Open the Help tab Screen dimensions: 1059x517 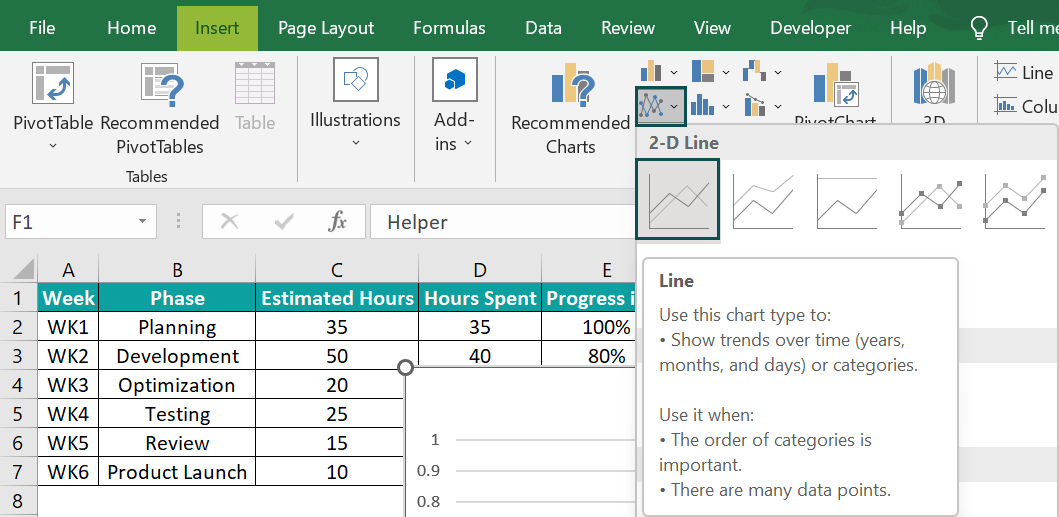tap(908, 28)
